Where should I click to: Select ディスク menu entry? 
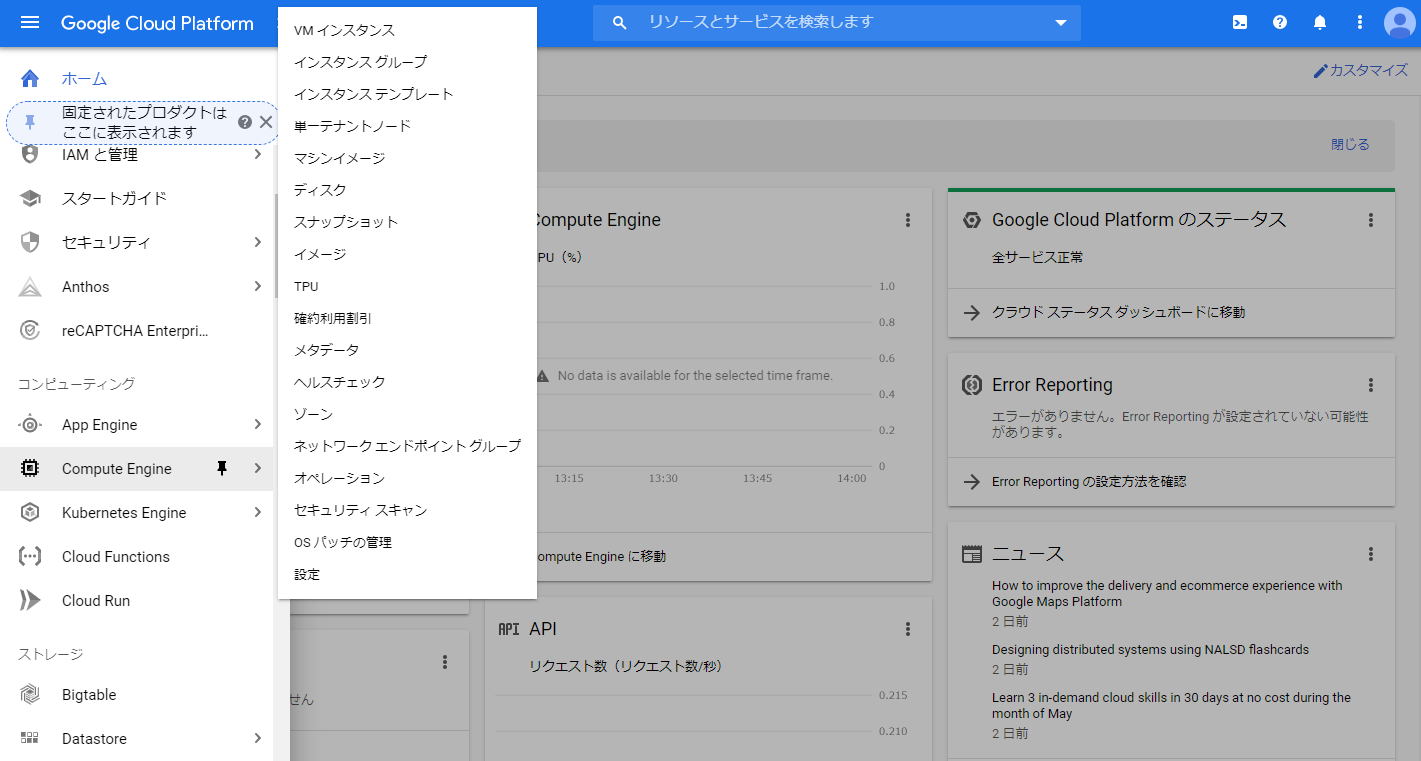[x=407, y=190]
